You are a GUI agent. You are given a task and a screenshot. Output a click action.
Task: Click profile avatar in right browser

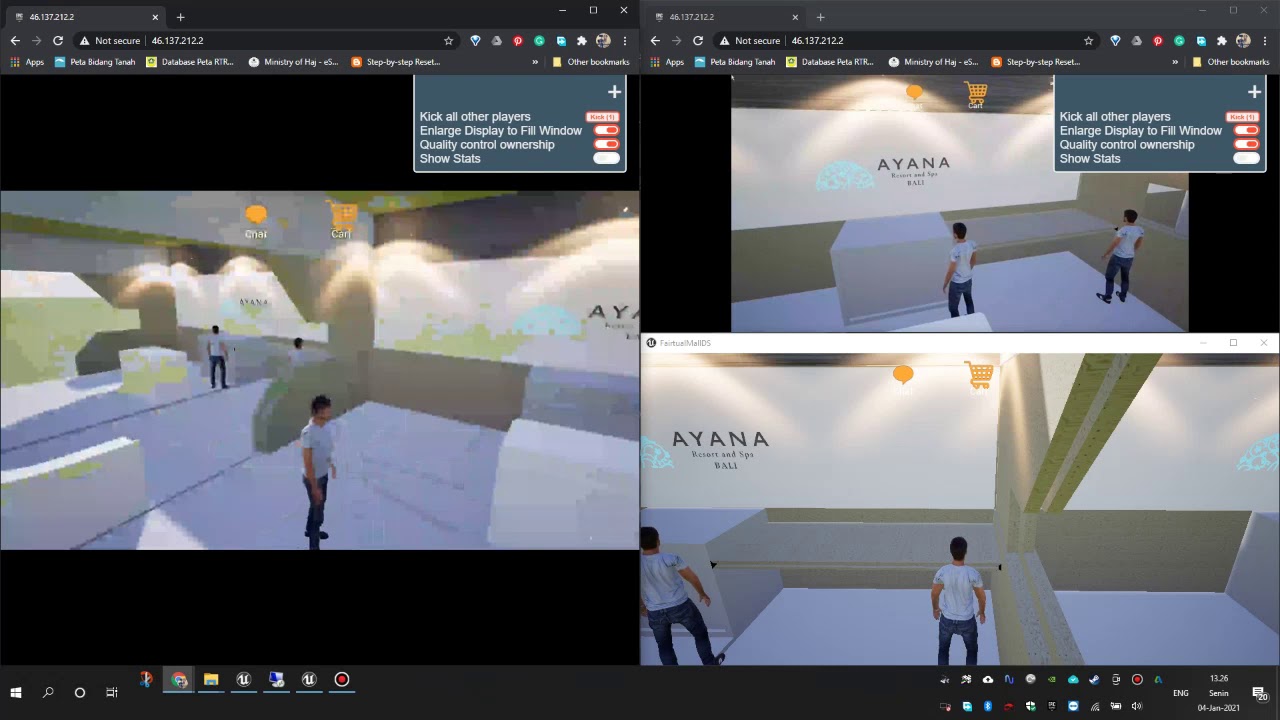pyautogui.click(x=1243, y=41)
